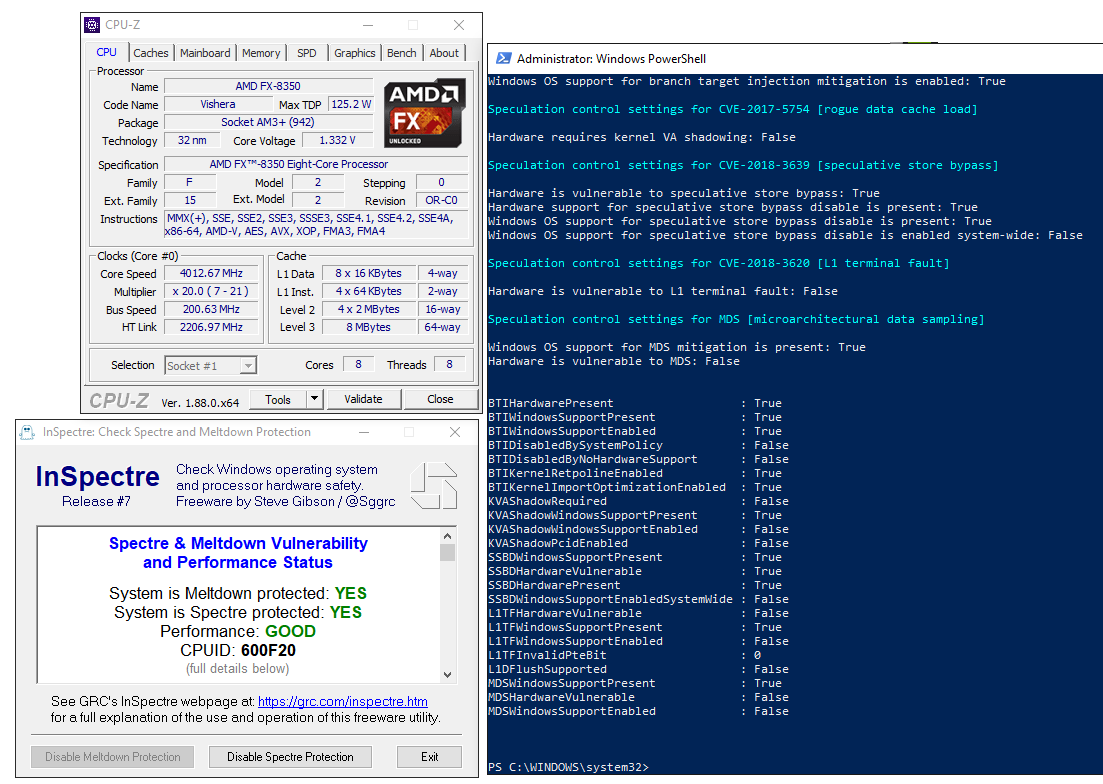The height and width of the screenshot is (784, 1103).
Task: Click the Threads count value box
Action: tap(450, 364)
